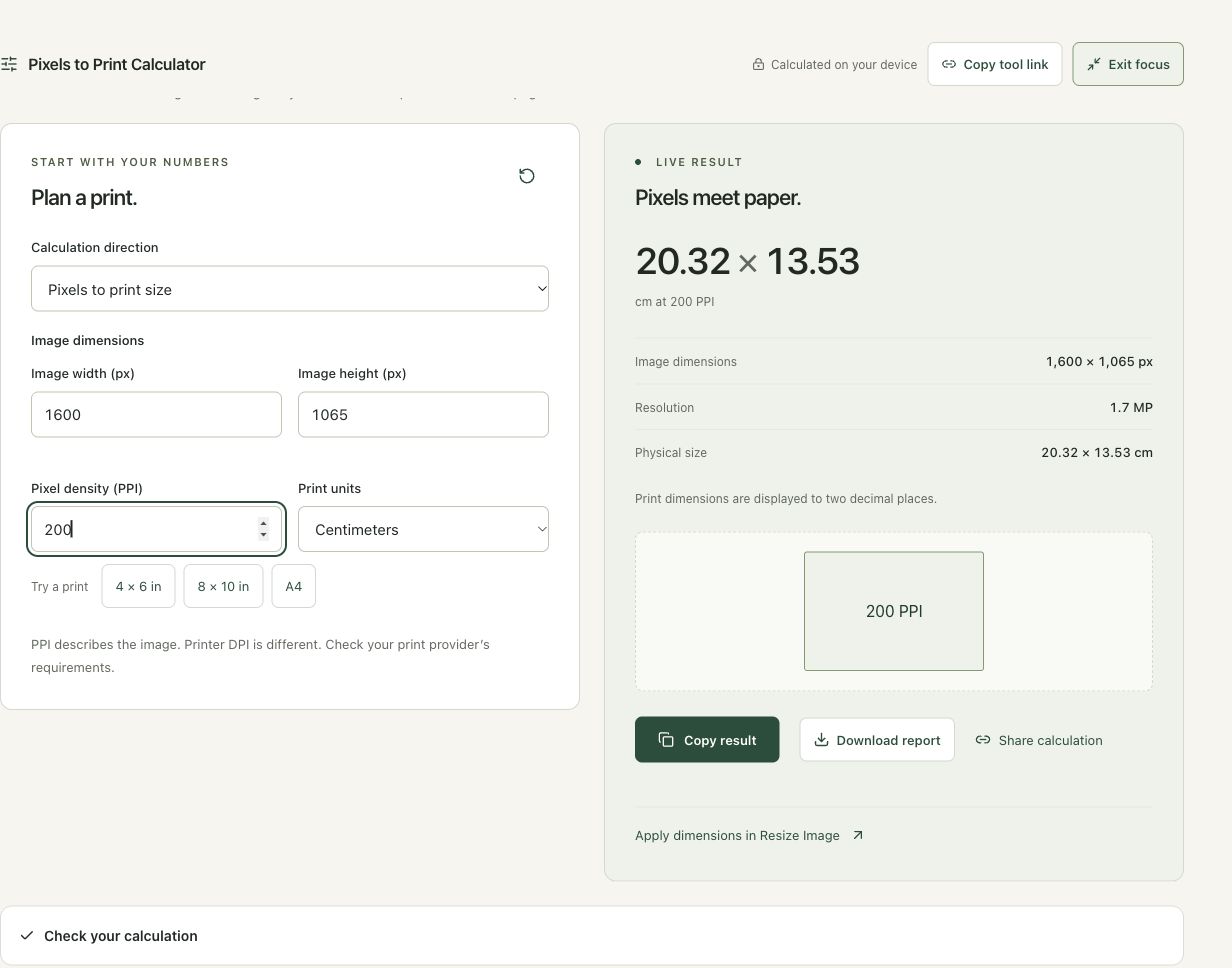Click the 'Calculated on your device' text
The image size is (1232, 968).
[x=844, y=64]
